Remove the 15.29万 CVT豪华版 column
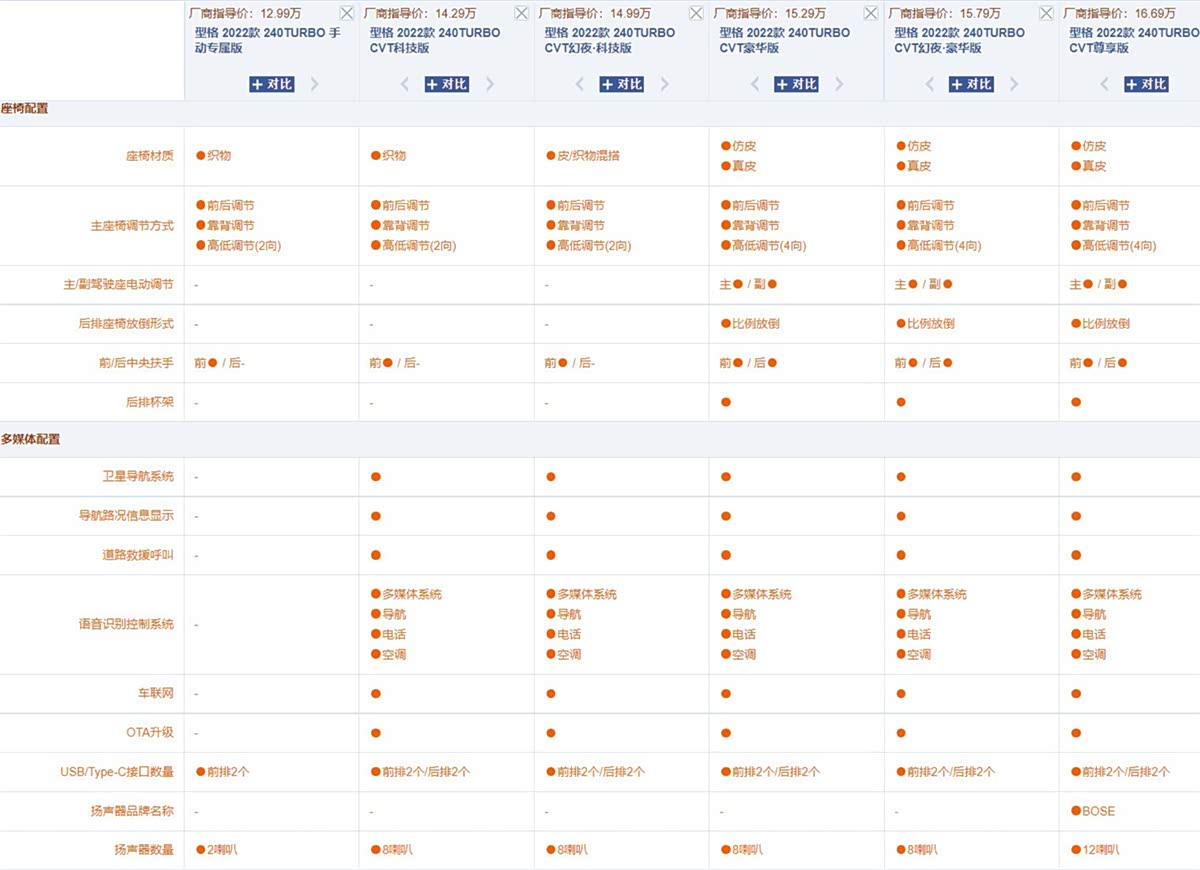The width and height of the screenshot is (1200, 870). click(871, 13)
